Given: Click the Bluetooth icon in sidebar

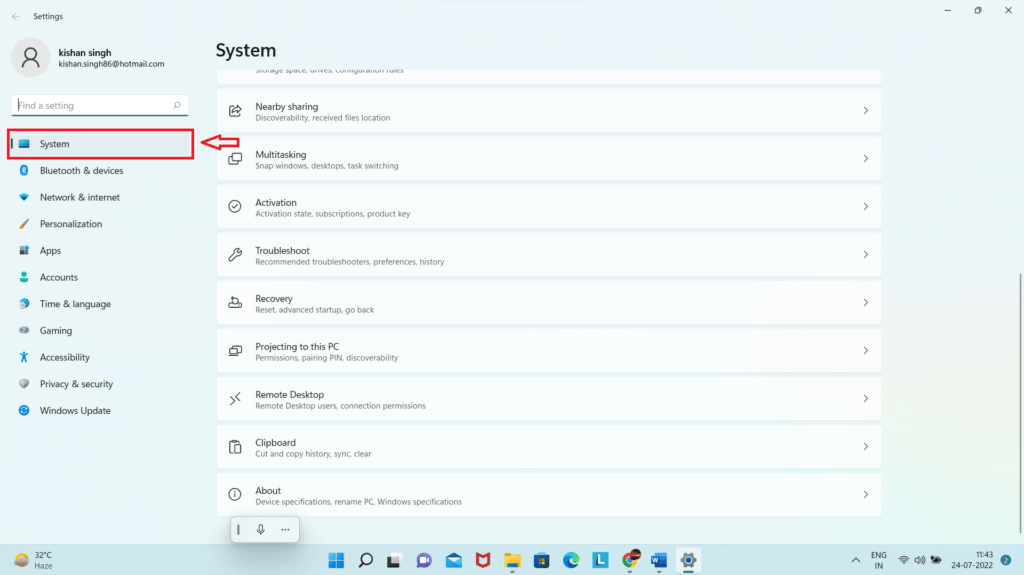Looking at the screenshot, I should click(x=24, y=171).
